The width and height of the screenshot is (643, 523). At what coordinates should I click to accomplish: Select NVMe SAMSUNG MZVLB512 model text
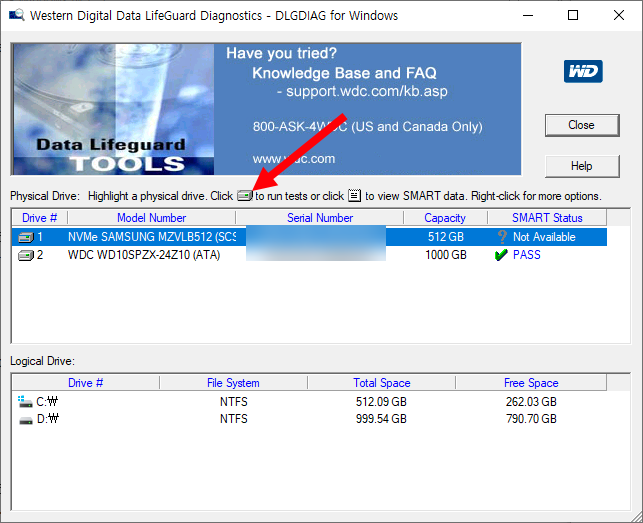point(152,237)
